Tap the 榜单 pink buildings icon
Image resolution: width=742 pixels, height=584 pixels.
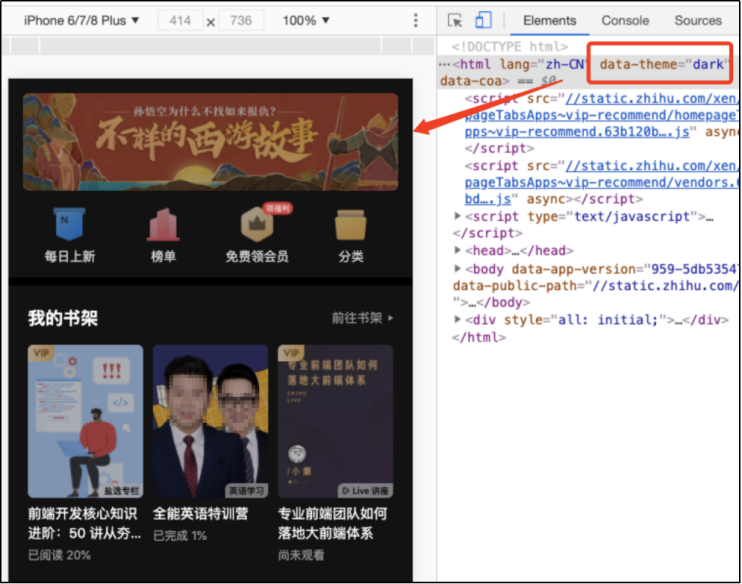click(163, 224)
